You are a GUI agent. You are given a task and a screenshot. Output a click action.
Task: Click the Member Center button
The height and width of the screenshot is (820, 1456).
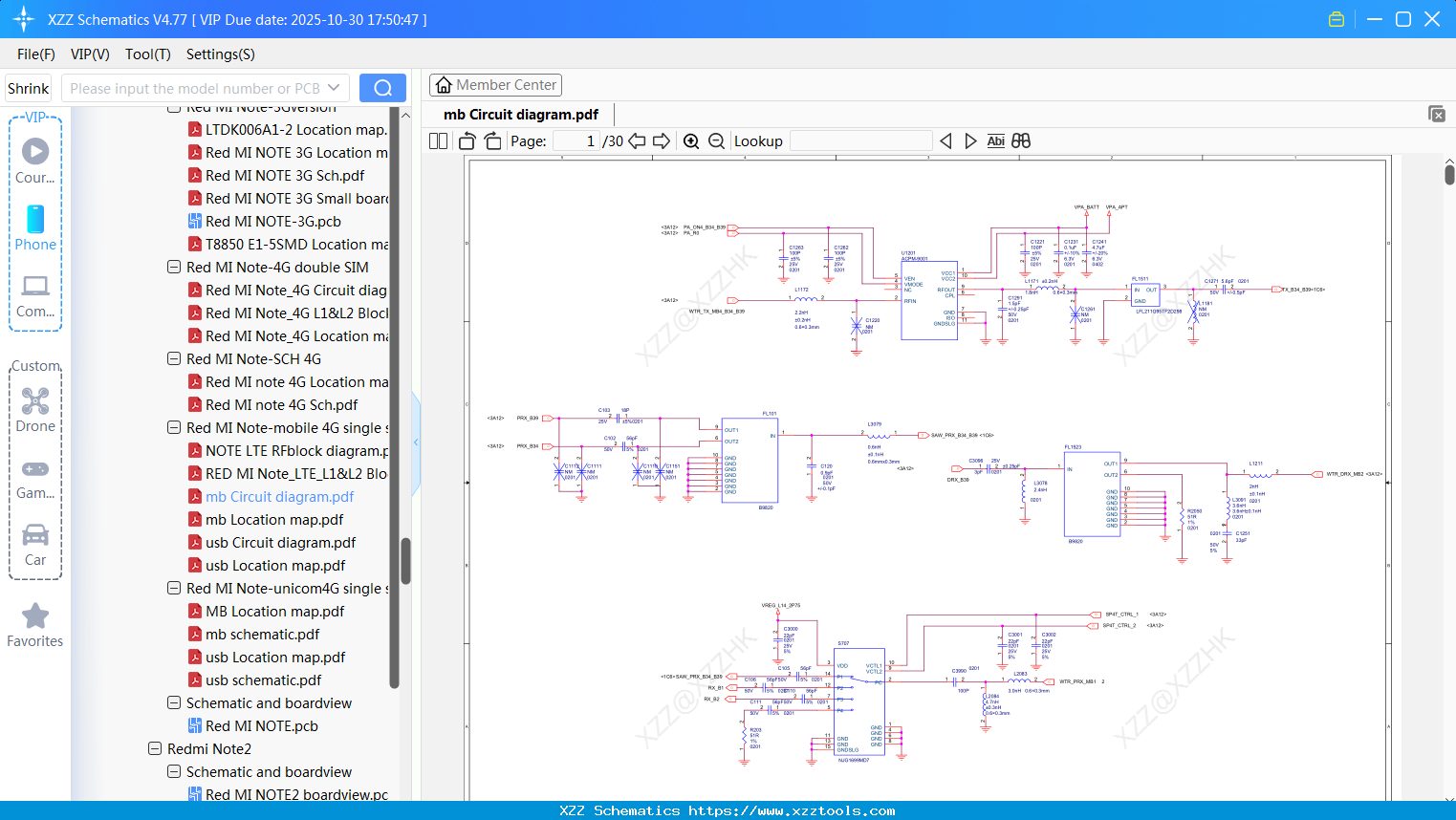point(495,84)
